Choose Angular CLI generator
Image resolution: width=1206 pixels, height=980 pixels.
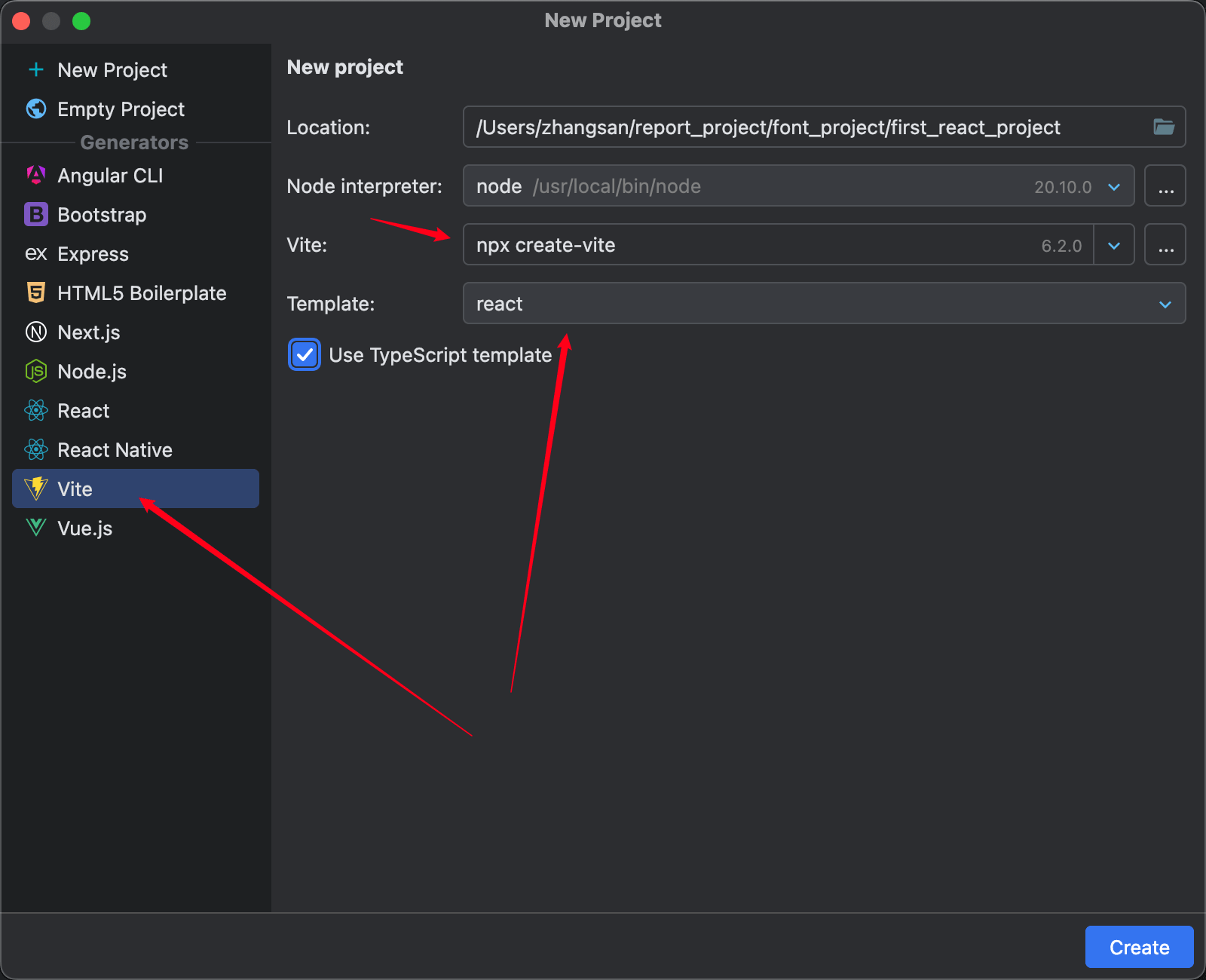[x=136, y=176]
